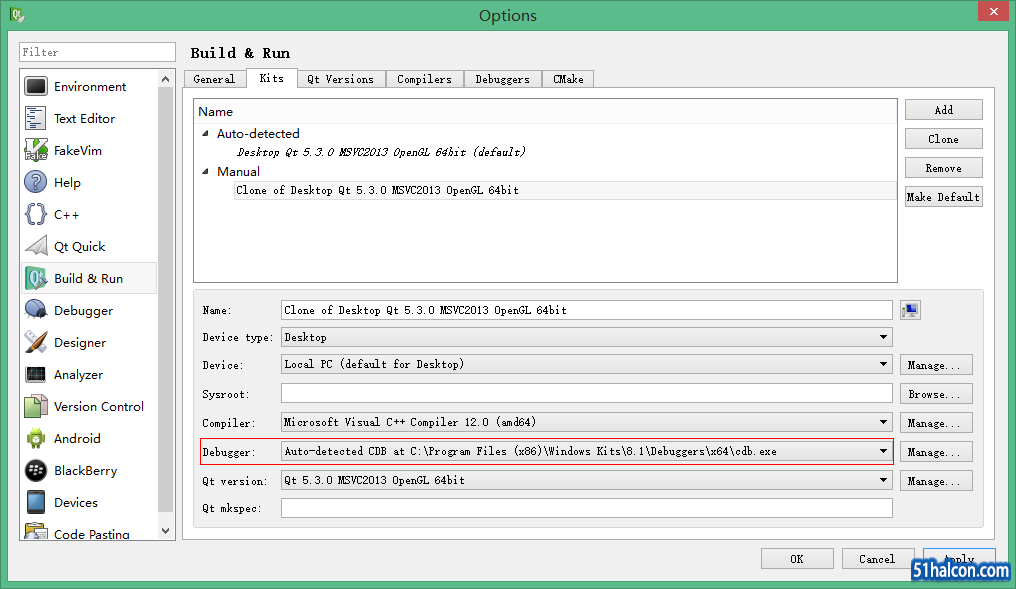Click the Add kit button
The width and height of the screenshot is (1016, 589).
point(943,110)
